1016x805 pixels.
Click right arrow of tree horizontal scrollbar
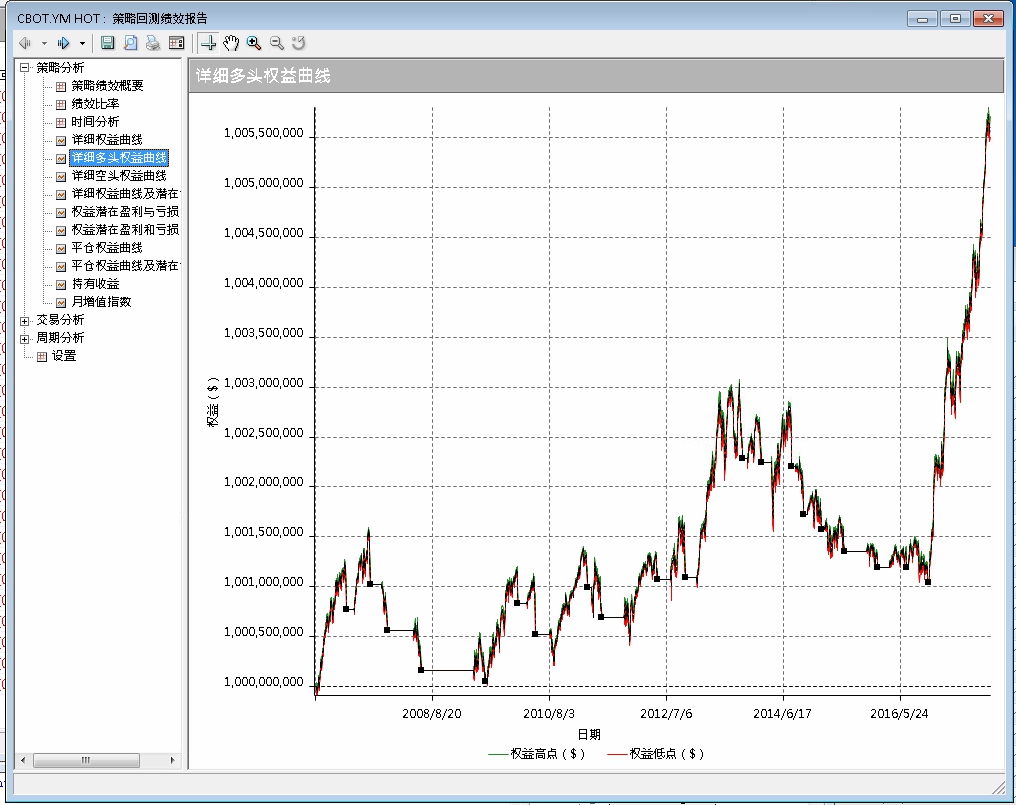[173, 761]
